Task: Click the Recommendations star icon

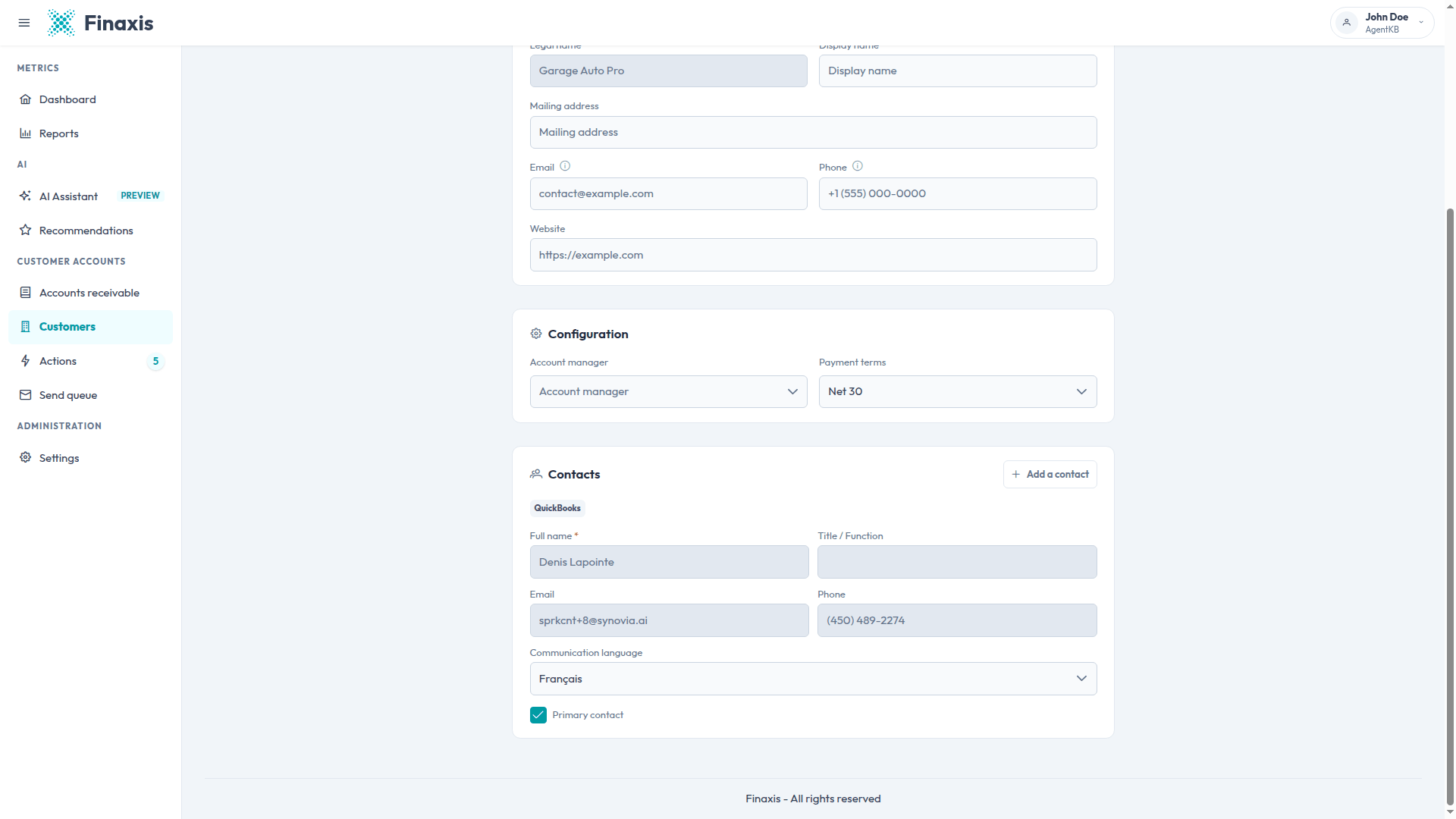Action: [25, 230]
